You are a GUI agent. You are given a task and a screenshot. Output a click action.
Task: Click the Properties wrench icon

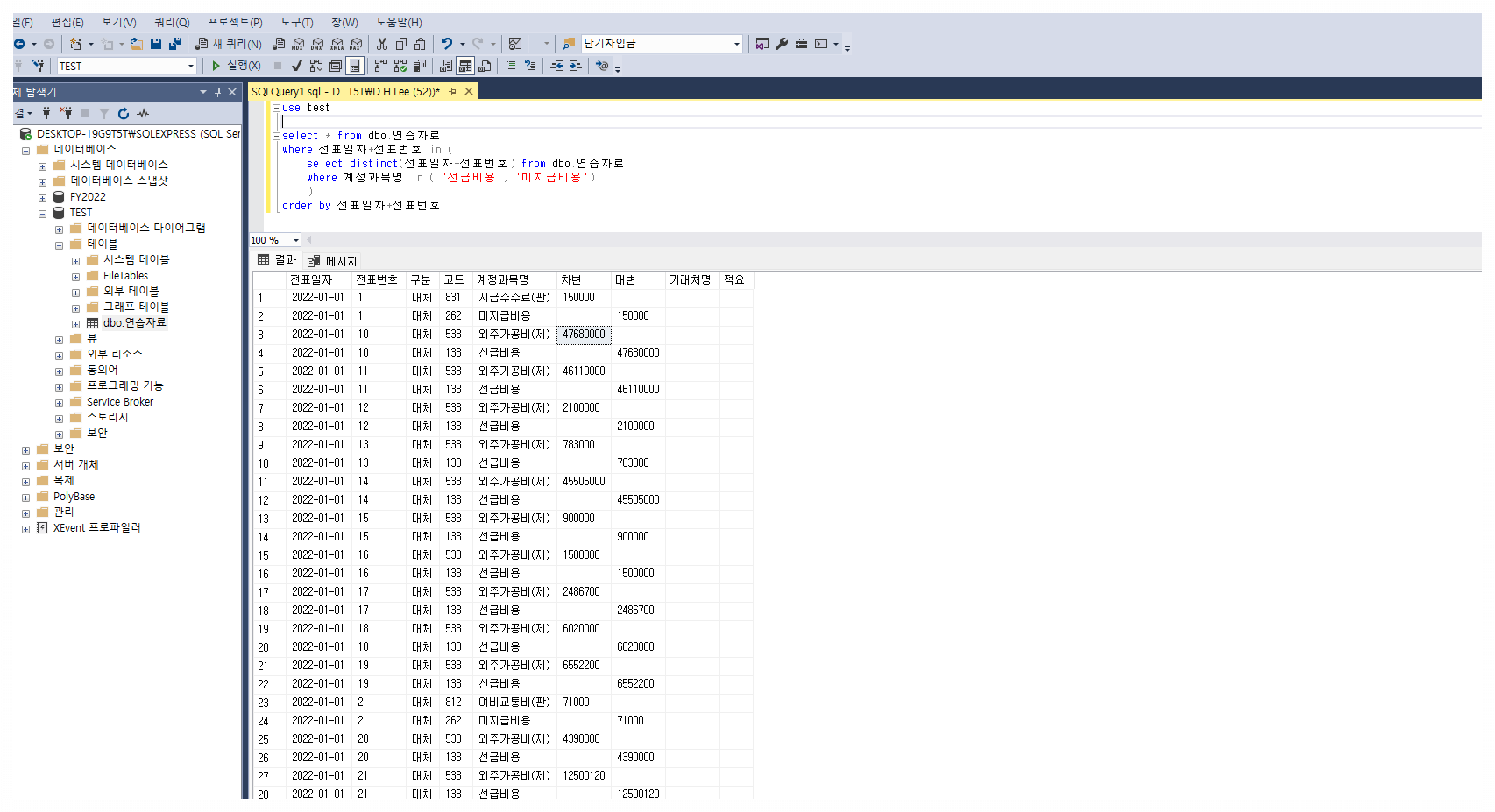click(782, 44)
